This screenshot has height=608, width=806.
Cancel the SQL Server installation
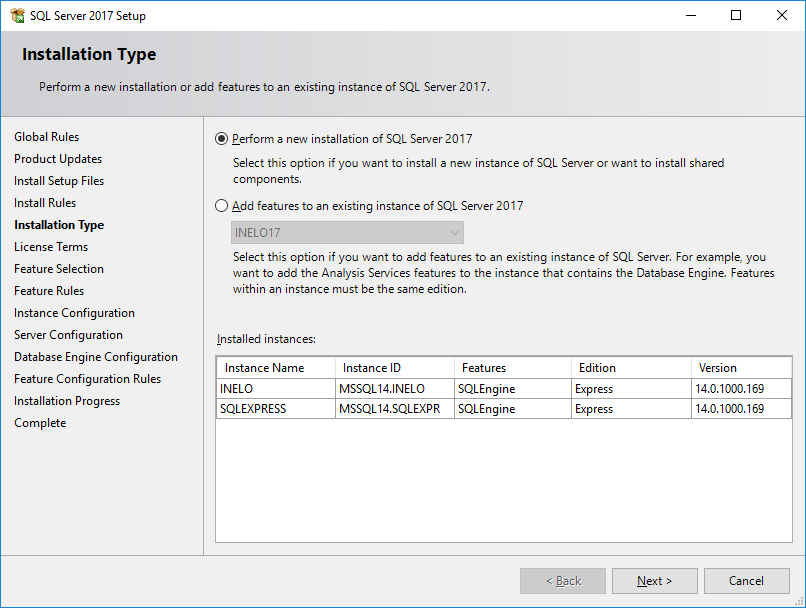(746, 581)
